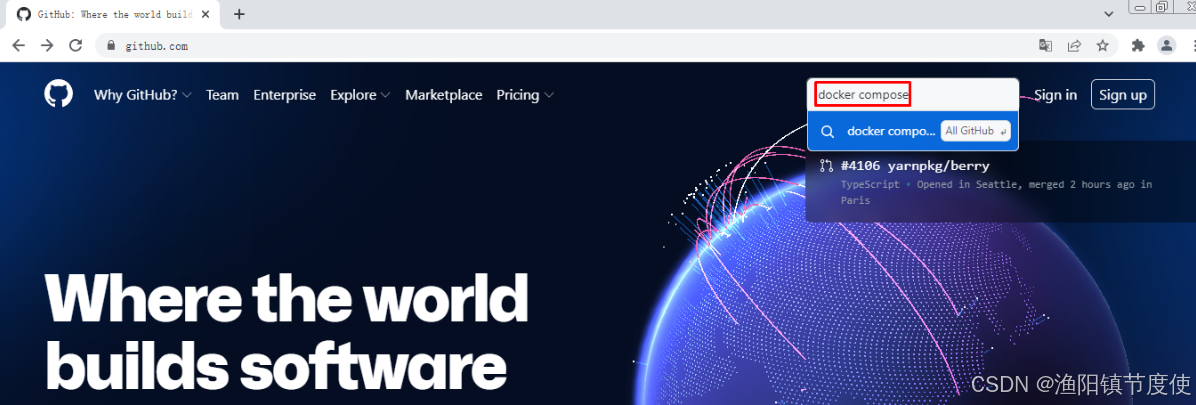Screen dimensions: 1196x405
Task: Open a new tab with plus button
Action: [x=240, y=14]
